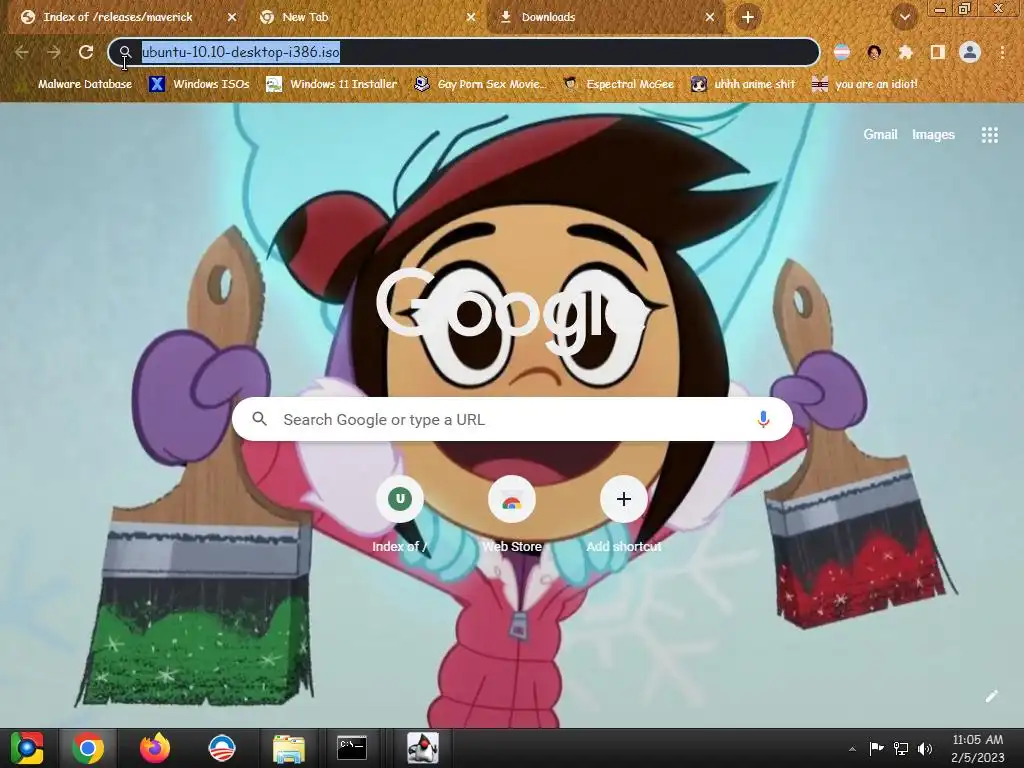Image resolution: width=1024 pixels, height=768 pixels.
Task: Click the taskbar clock showing 11:05 AM
Action: click(x=977, y=748)
